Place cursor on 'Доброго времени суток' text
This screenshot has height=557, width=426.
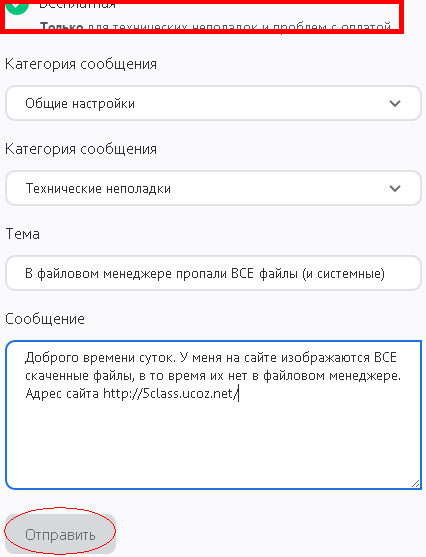[99, 357]
